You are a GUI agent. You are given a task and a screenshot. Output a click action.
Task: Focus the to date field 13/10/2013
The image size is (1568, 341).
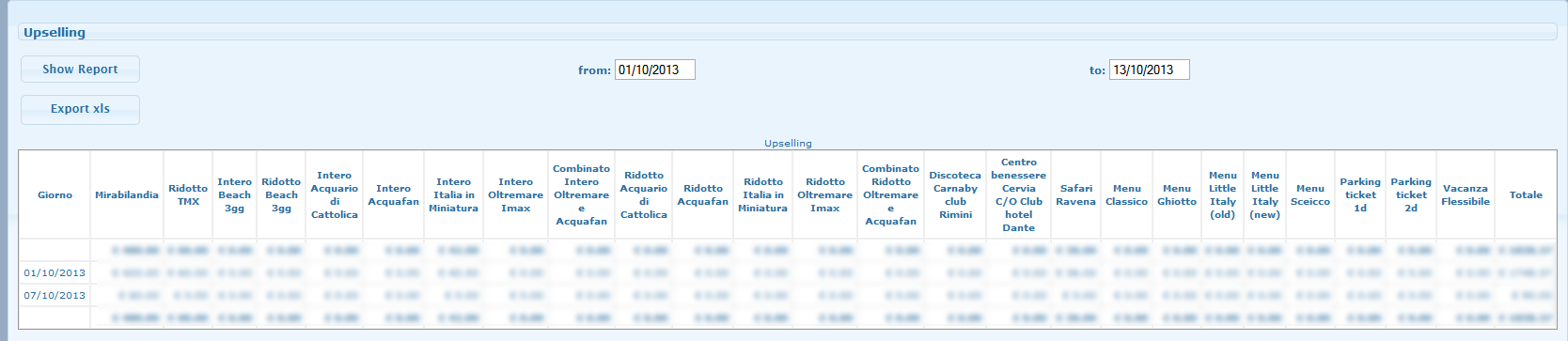coord(1149,70)
